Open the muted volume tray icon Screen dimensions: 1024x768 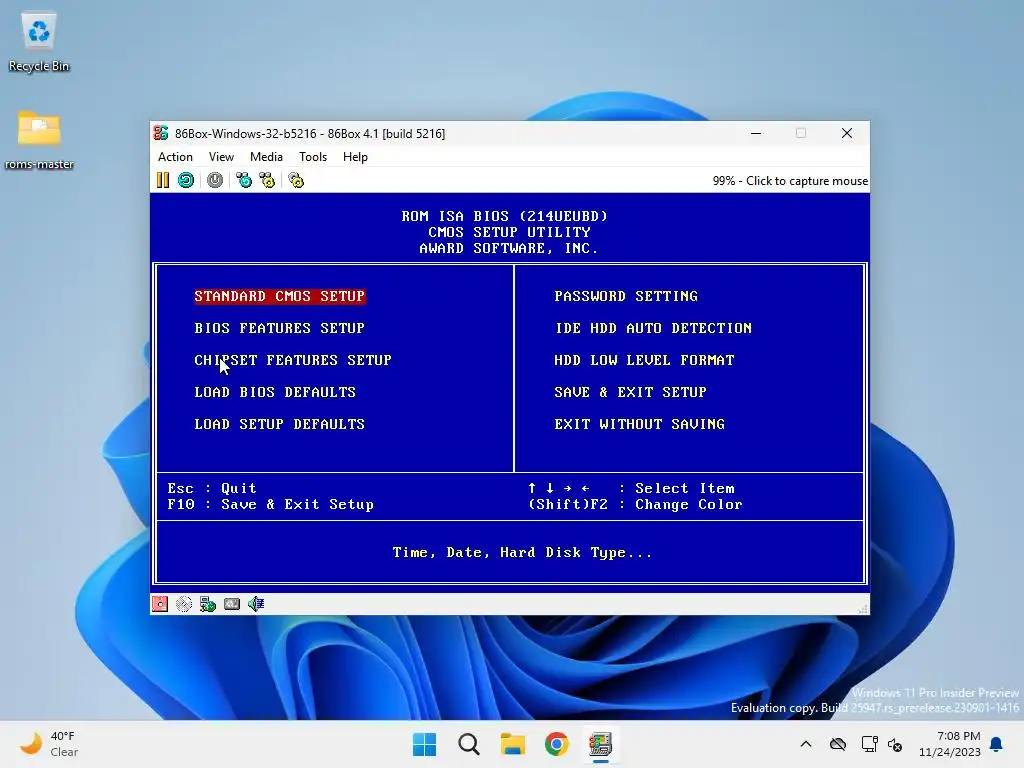[895, 744]
